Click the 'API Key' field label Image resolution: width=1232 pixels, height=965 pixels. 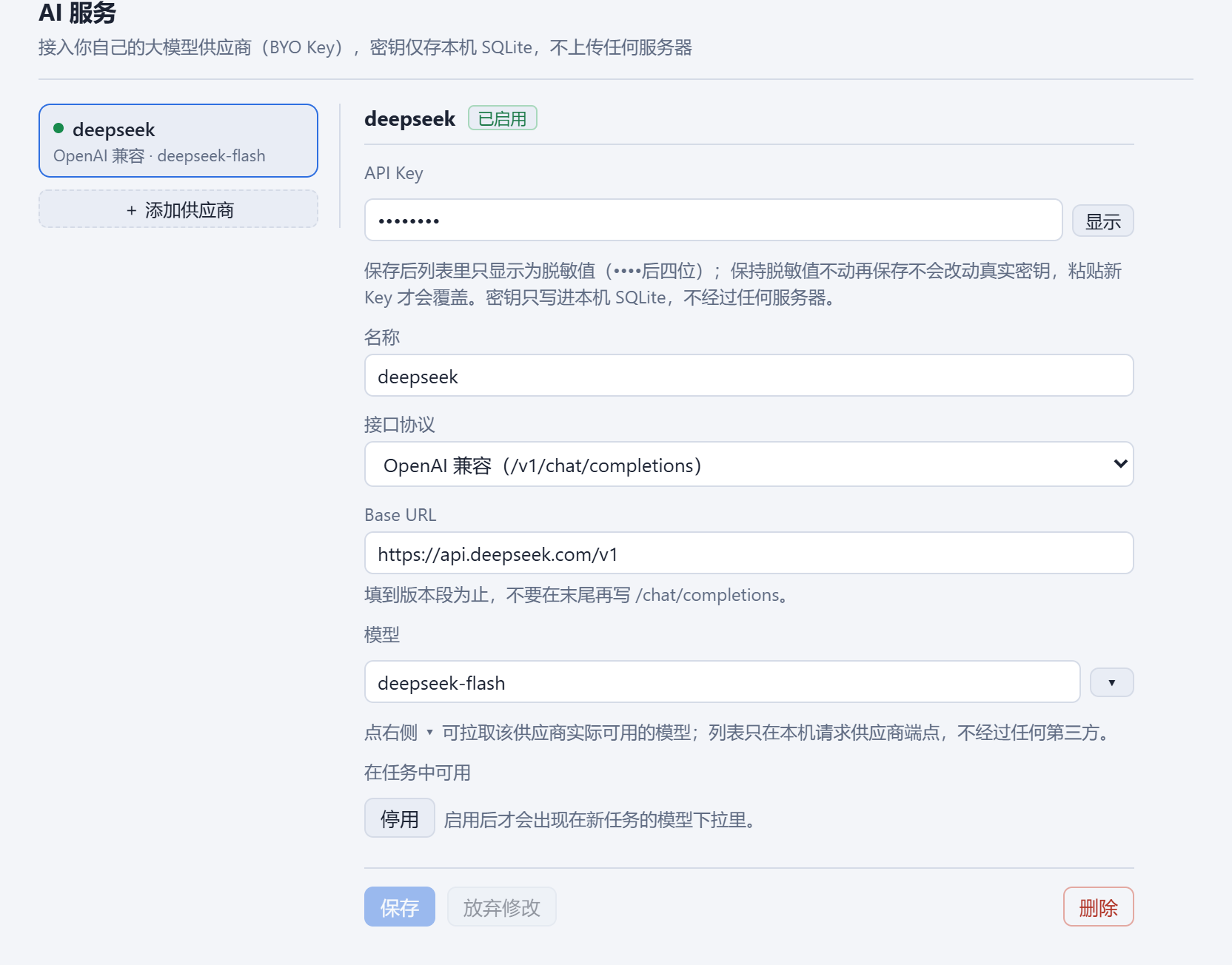tap(394, 173)
